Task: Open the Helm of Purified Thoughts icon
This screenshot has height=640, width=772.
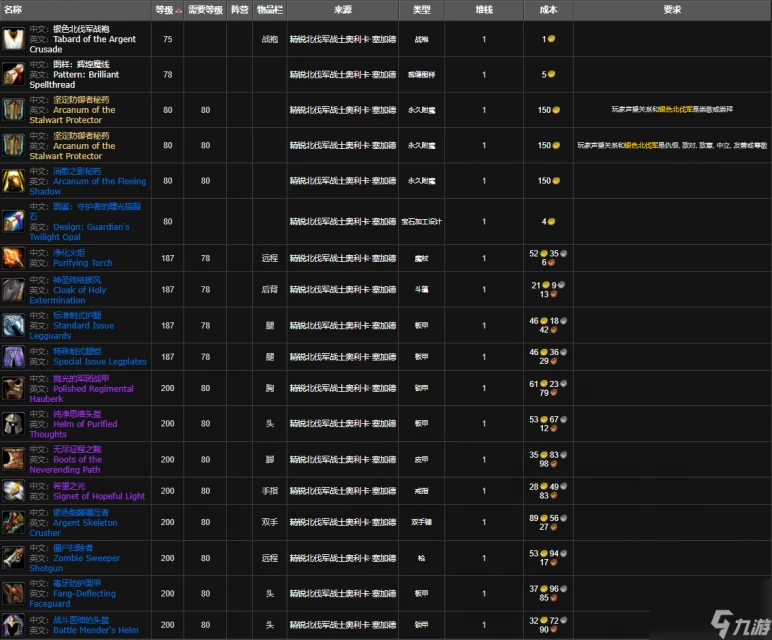Action: 14,424
